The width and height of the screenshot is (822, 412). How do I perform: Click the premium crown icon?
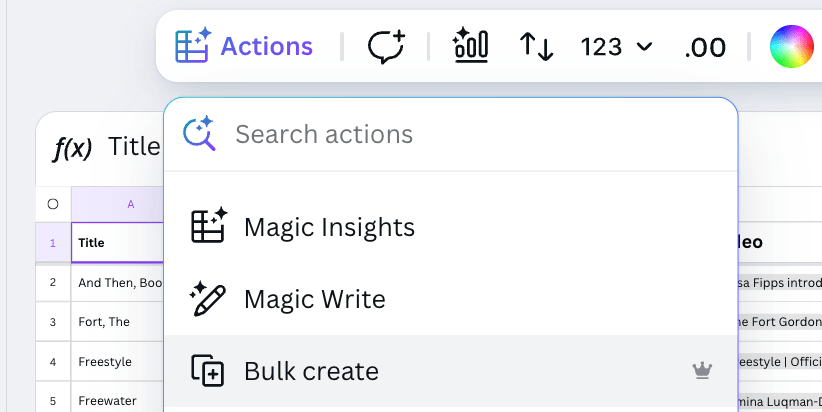click(x=702, y=371)
